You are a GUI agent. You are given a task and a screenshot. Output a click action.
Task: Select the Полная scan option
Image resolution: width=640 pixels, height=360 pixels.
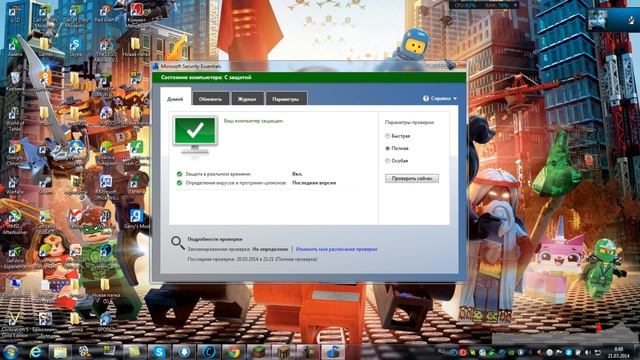coord(397,148)
